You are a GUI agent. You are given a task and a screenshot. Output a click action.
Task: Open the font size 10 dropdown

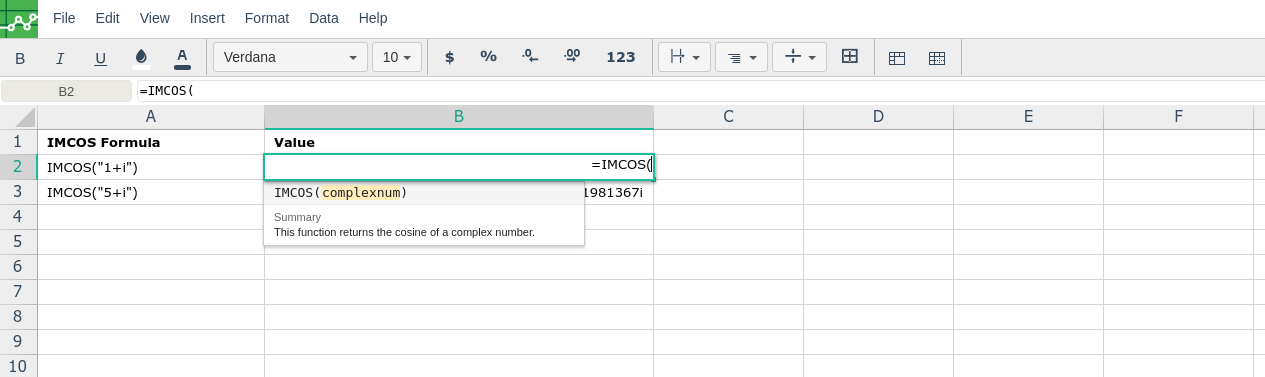click(x=397, y=57)
